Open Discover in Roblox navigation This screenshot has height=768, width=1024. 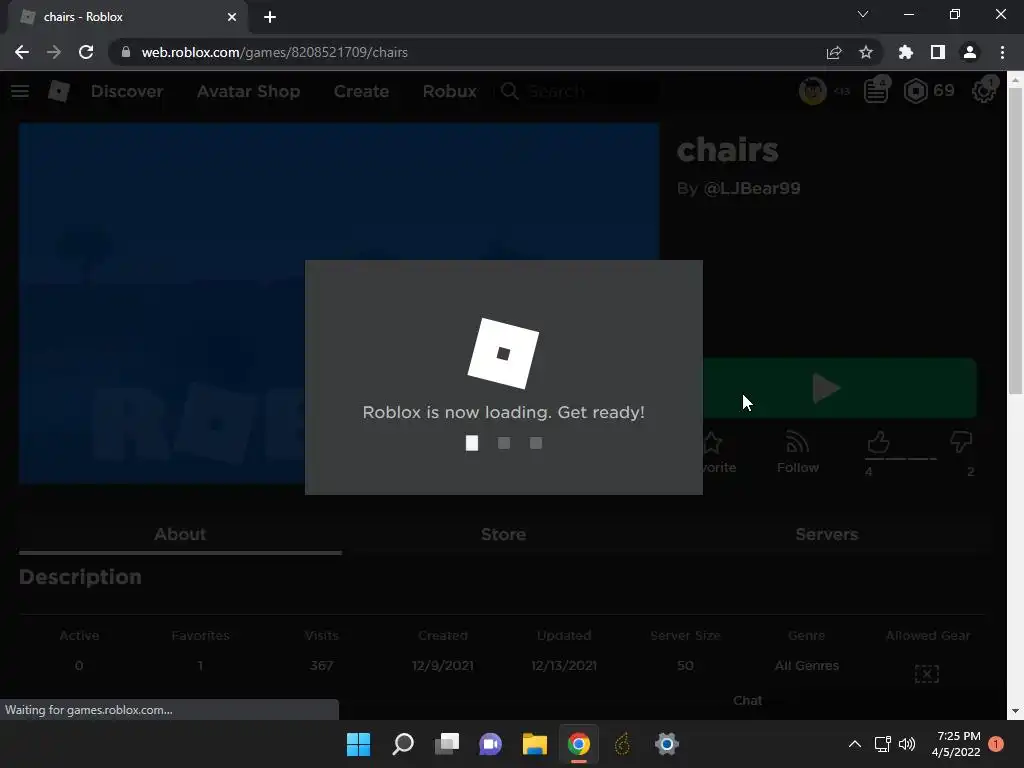tap(127, 91)
